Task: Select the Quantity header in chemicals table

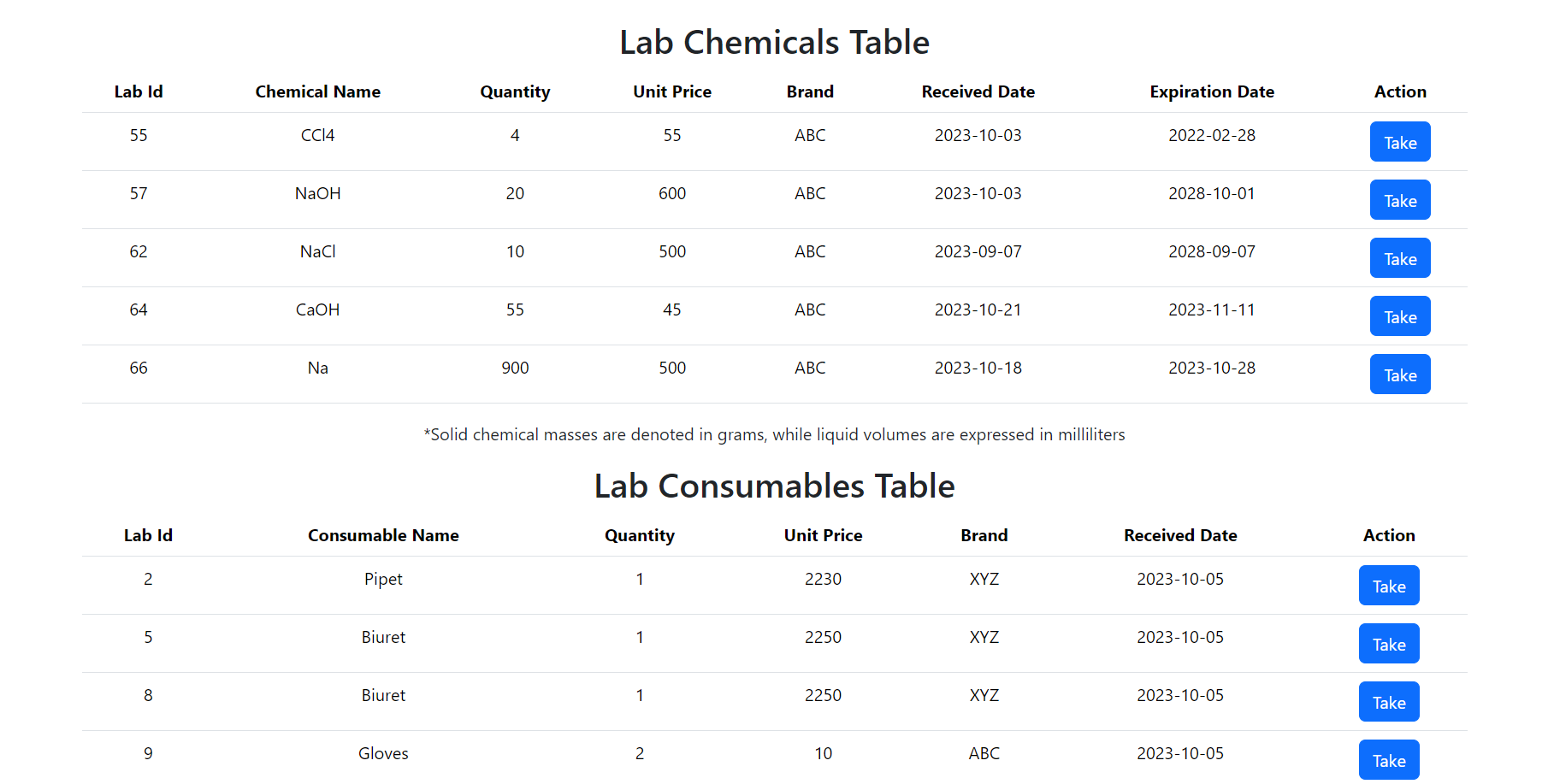Action: click(515, 91)
